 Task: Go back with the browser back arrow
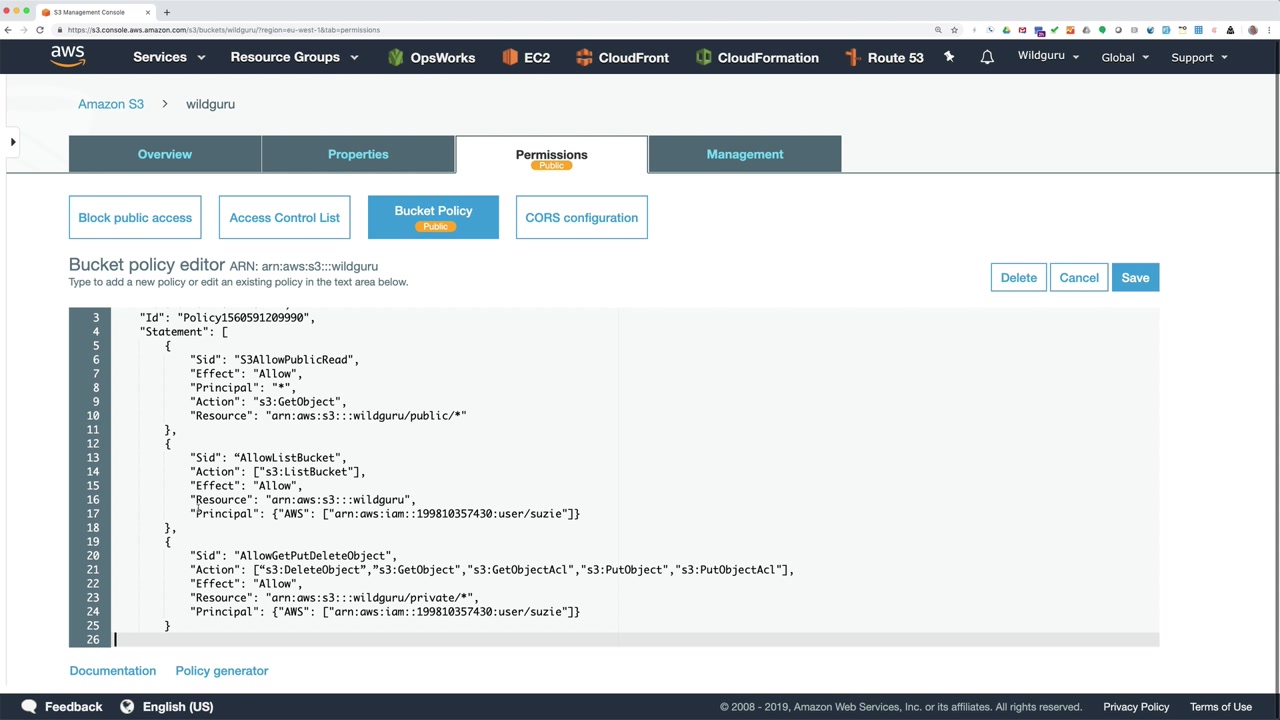pyautogui.click(x=8, y=30)
